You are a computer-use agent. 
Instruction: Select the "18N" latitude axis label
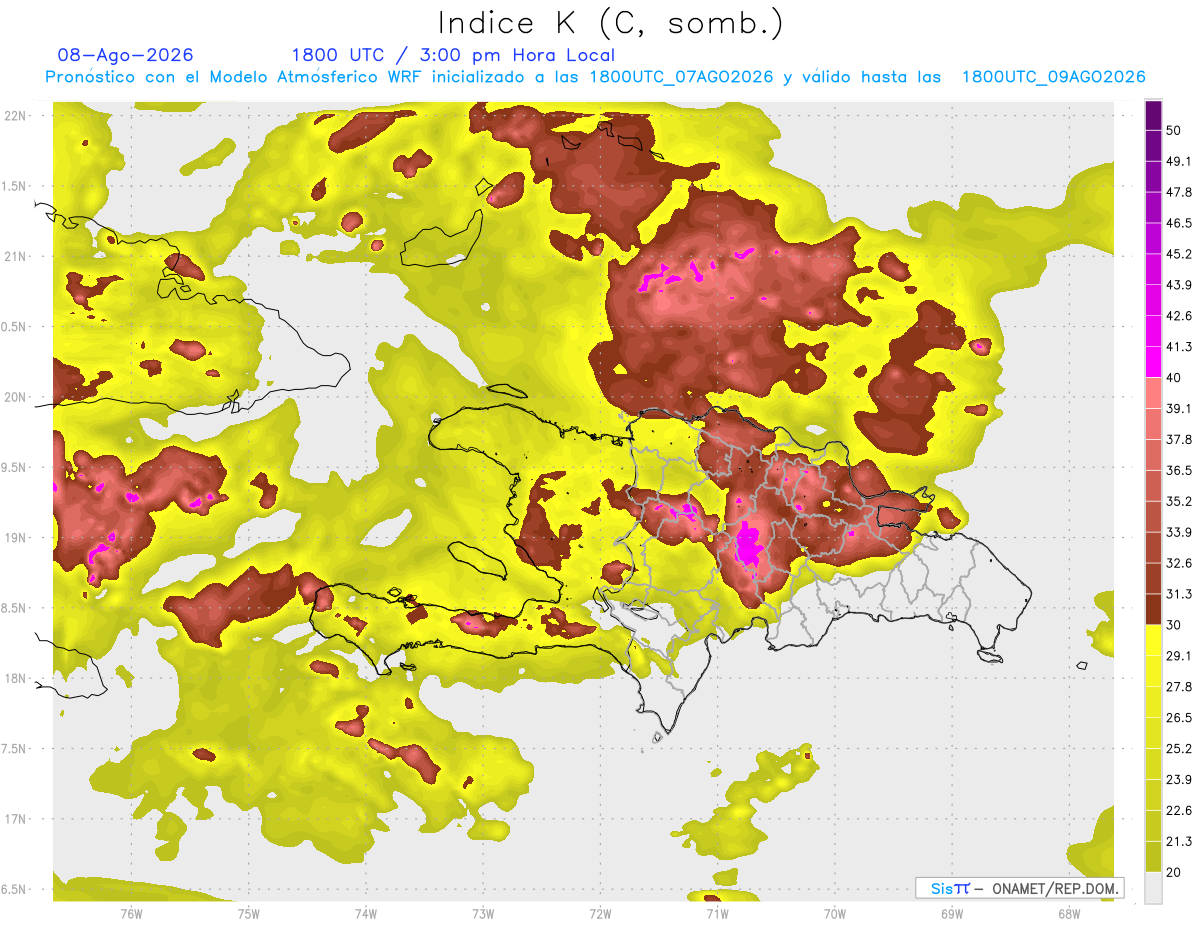coord(17,678)
